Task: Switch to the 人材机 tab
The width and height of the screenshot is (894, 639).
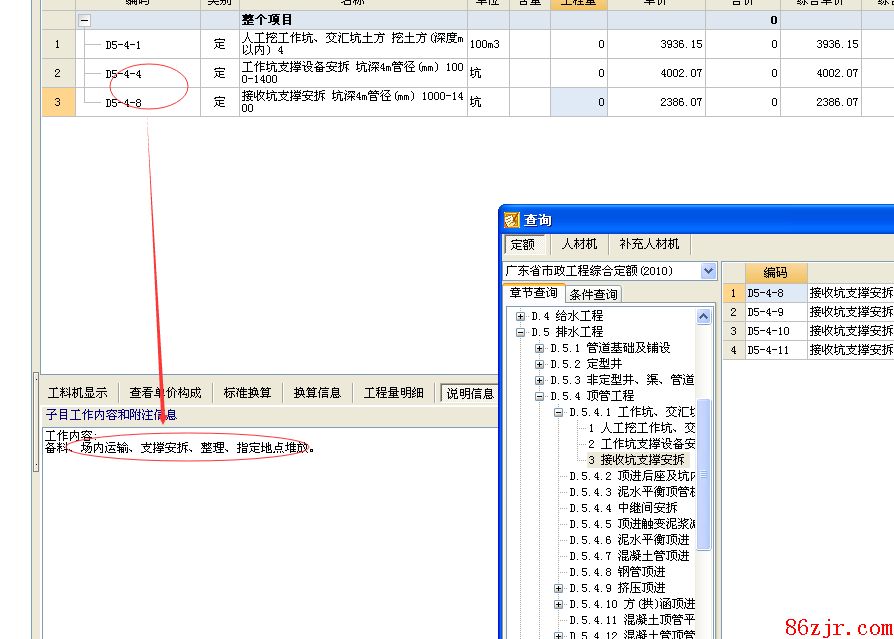Action: (578, 244)
